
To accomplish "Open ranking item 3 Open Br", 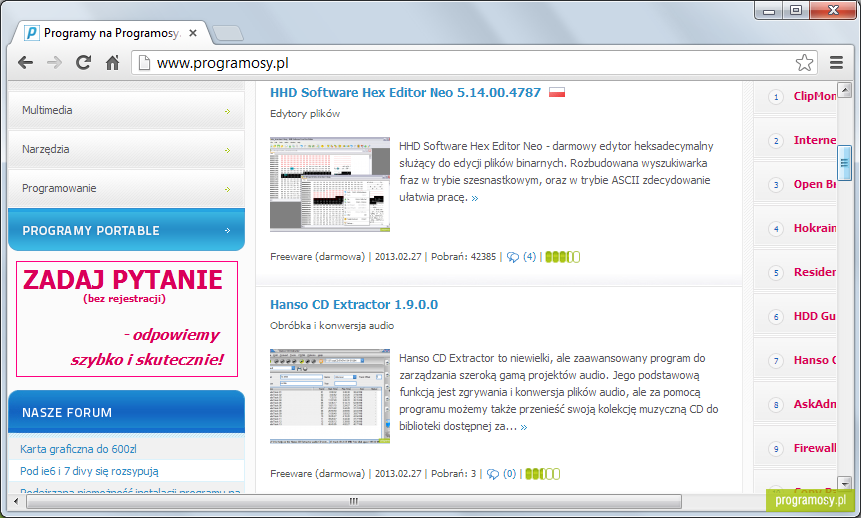I will coord(815,184).
